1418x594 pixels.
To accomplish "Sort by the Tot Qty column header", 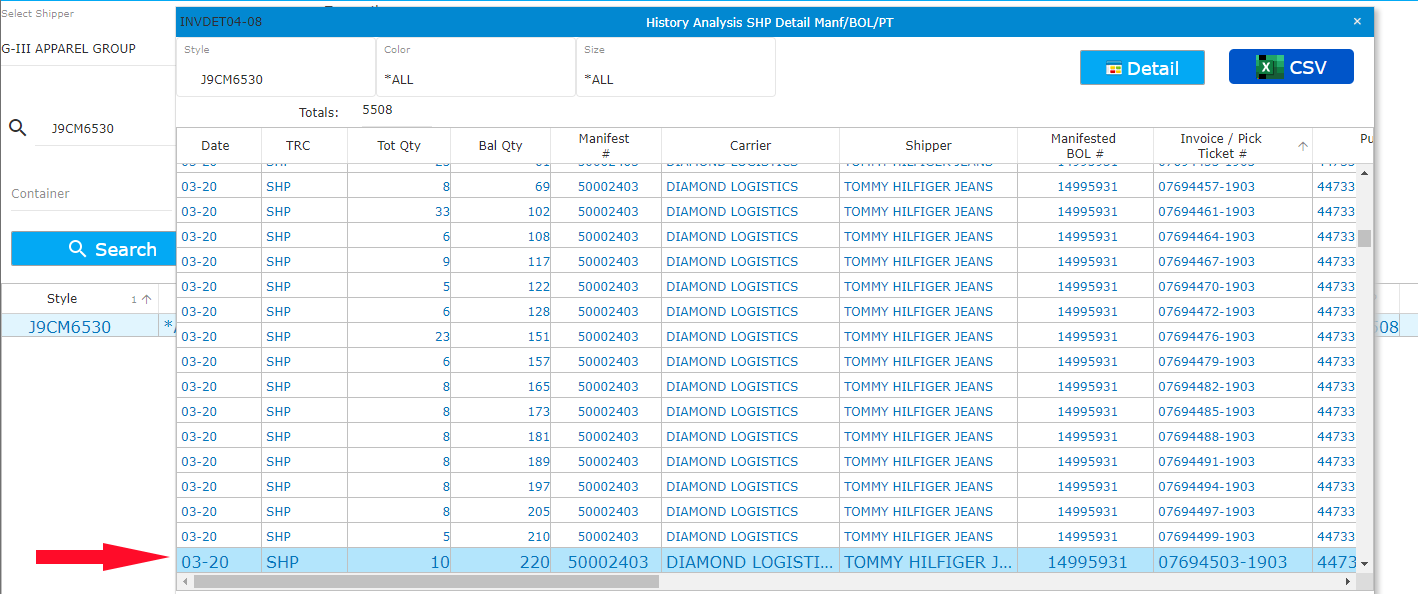I will 399,145.
